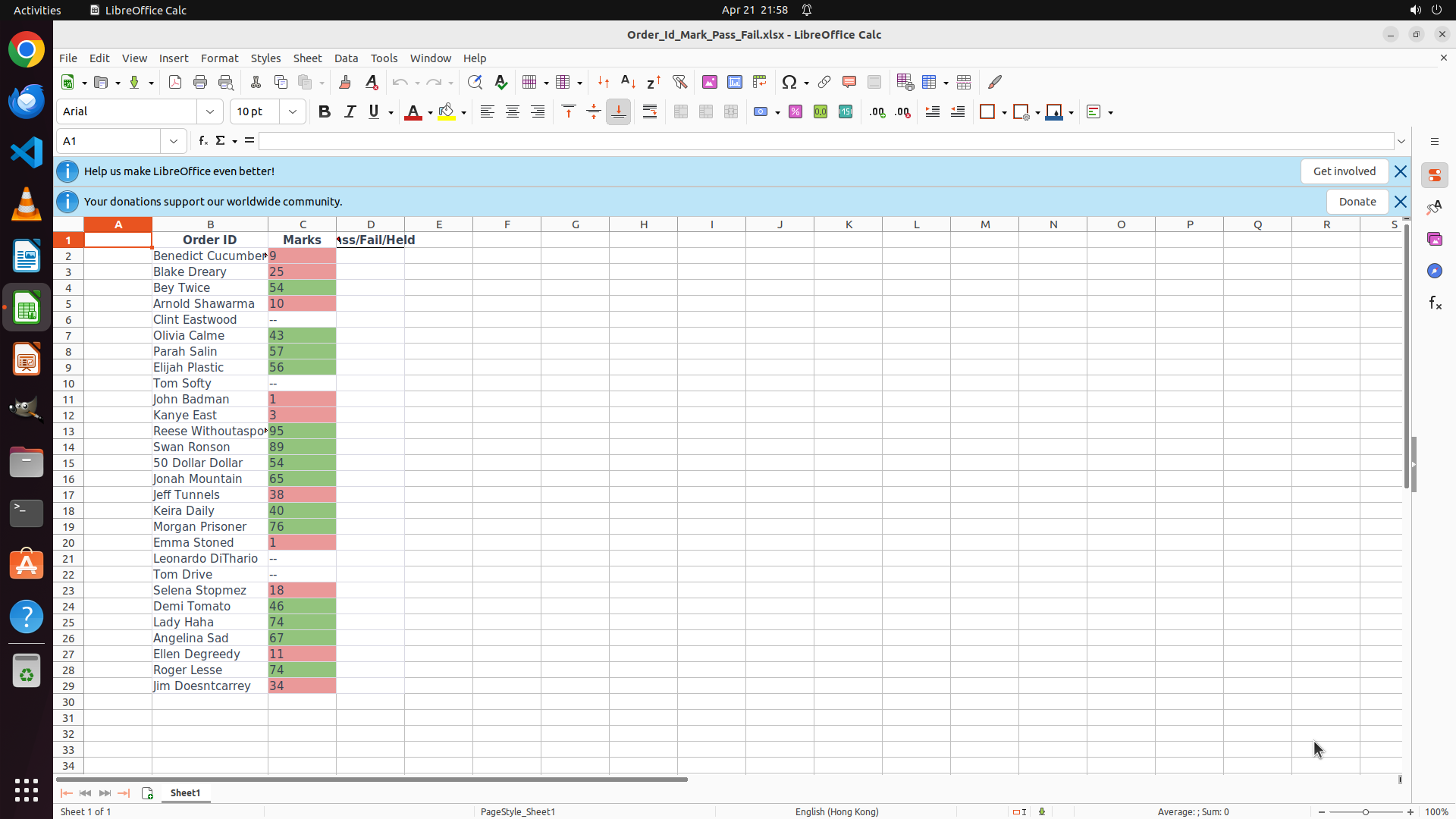Viewport: 1456px width, 819px height.
Task: Click Merge and Center Cells icon
Action: click(x=681, y=112)
